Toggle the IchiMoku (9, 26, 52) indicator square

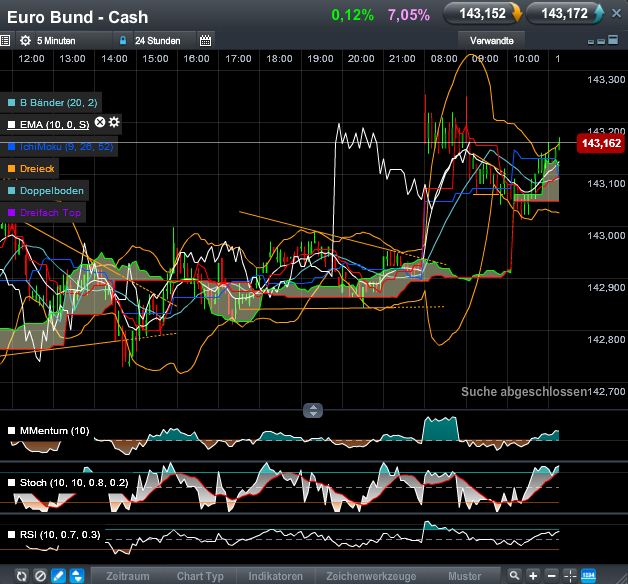point(12,147)
